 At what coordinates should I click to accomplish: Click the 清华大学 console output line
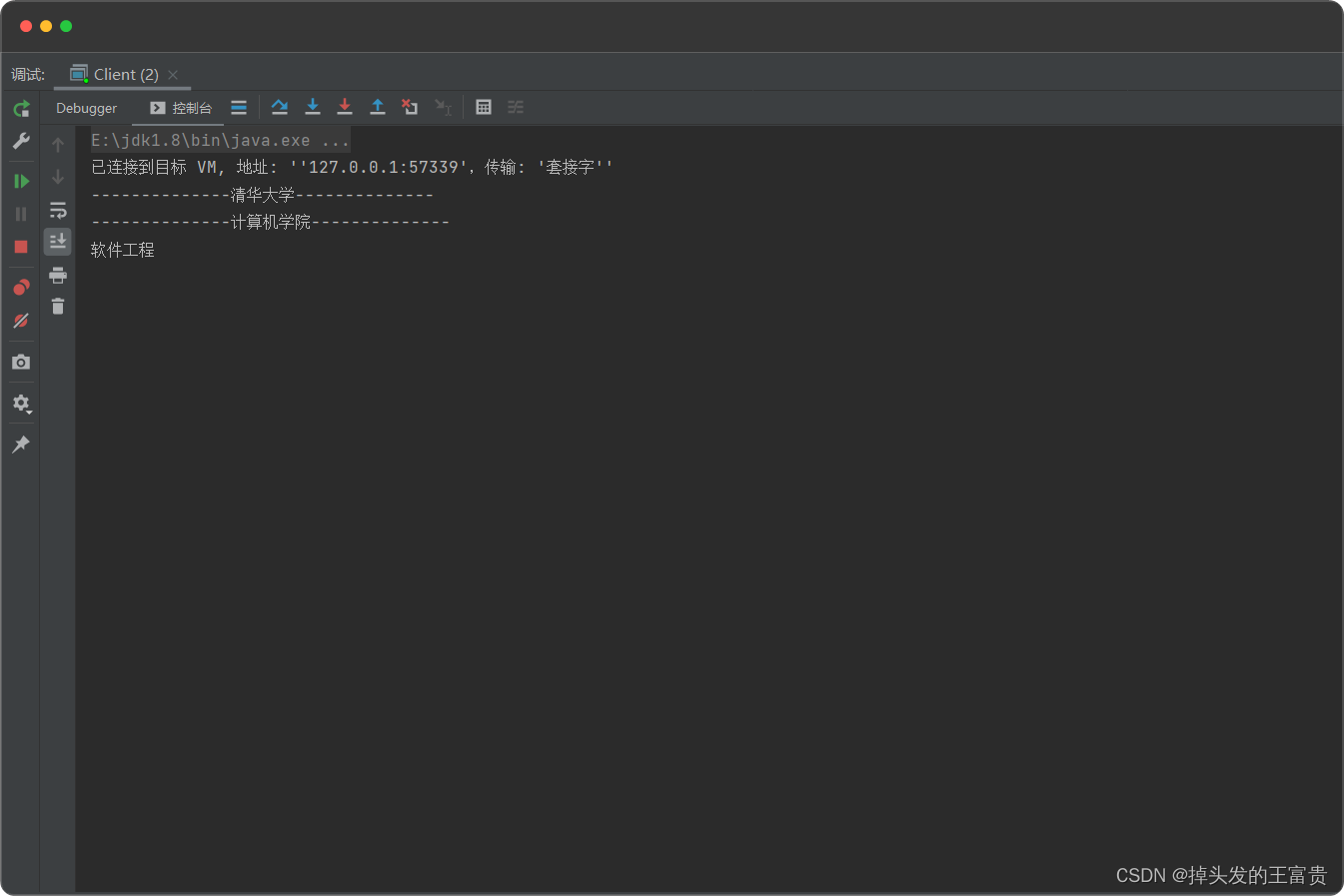click(263, 195)
